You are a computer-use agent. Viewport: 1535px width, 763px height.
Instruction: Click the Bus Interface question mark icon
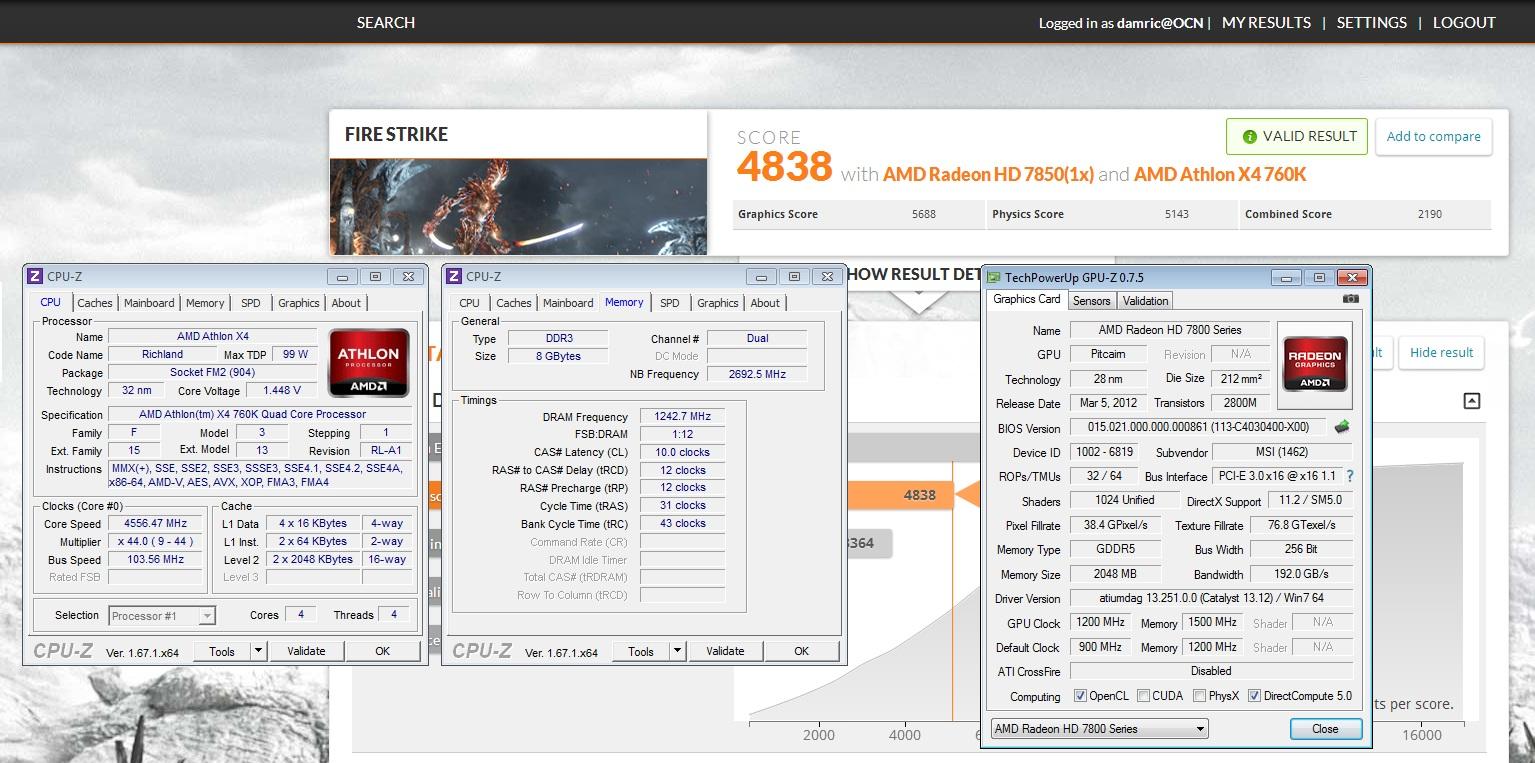click(x=1350, y=476)
